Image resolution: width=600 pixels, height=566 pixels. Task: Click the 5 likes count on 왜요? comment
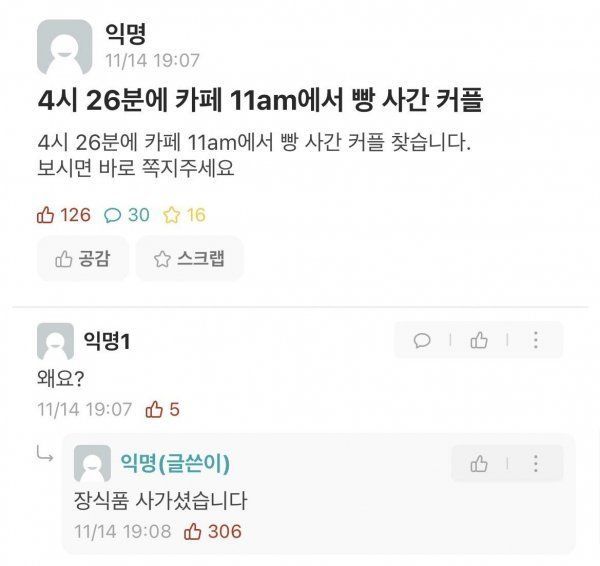point(163,409)
